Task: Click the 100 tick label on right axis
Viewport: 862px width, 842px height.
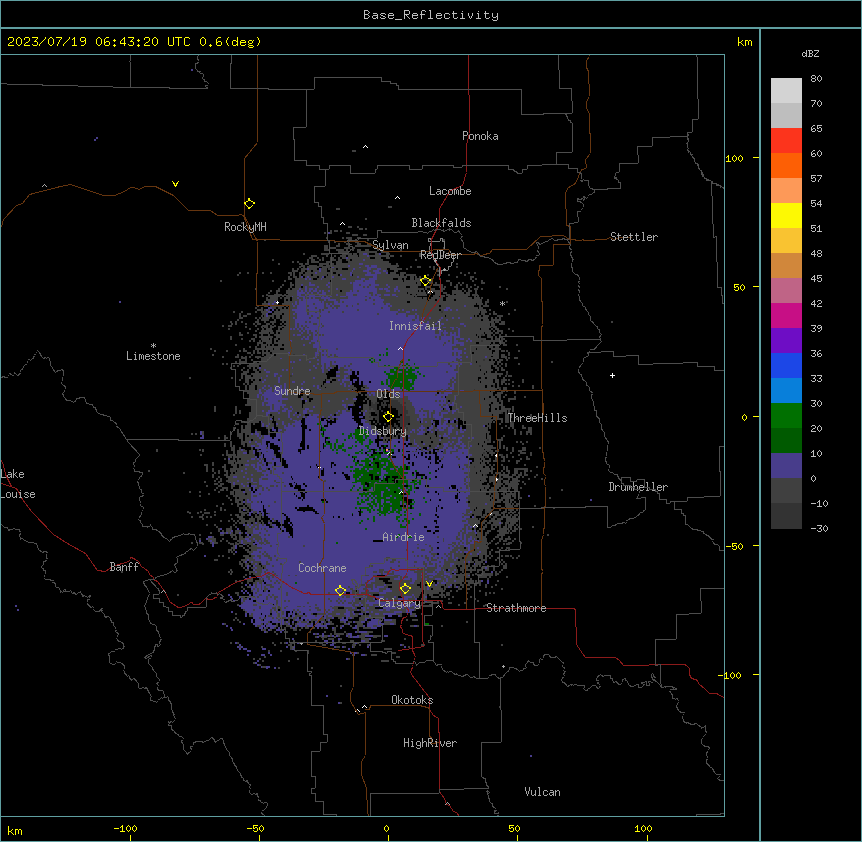Action: point(734,158)
